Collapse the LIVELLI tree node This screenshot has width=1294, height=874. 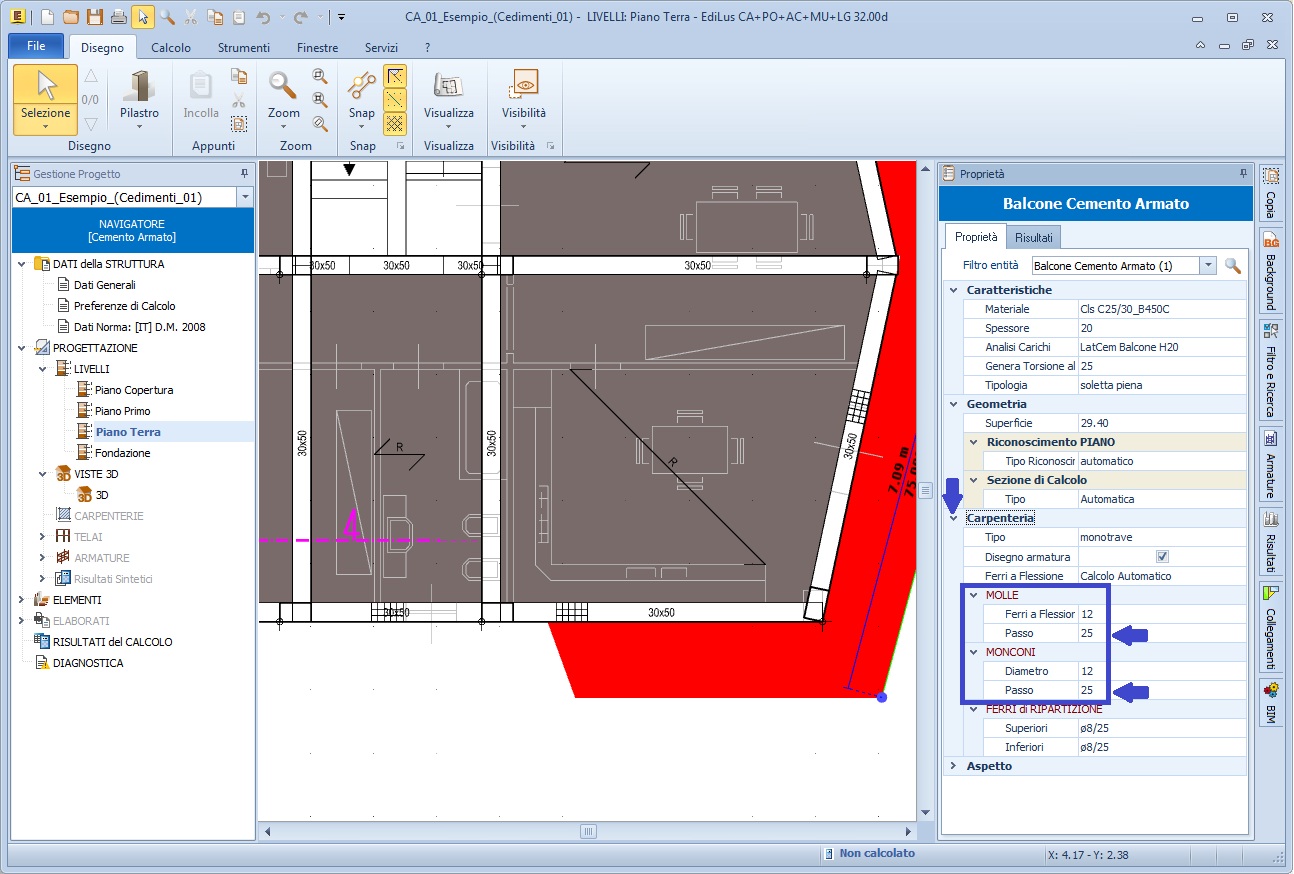pos(42,369)
